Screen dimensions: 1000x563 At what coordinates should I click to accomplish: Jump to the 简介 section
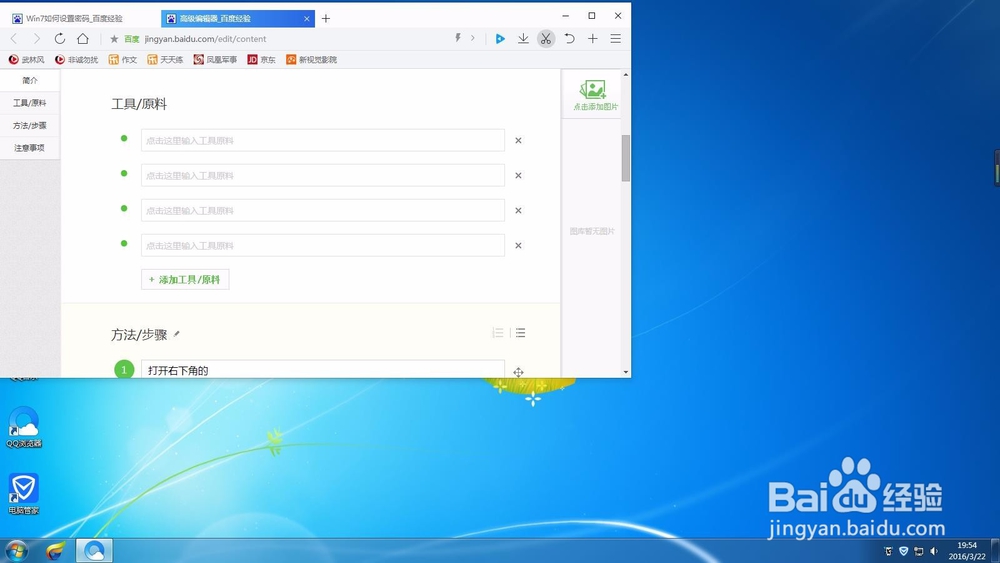pos(30,80)
